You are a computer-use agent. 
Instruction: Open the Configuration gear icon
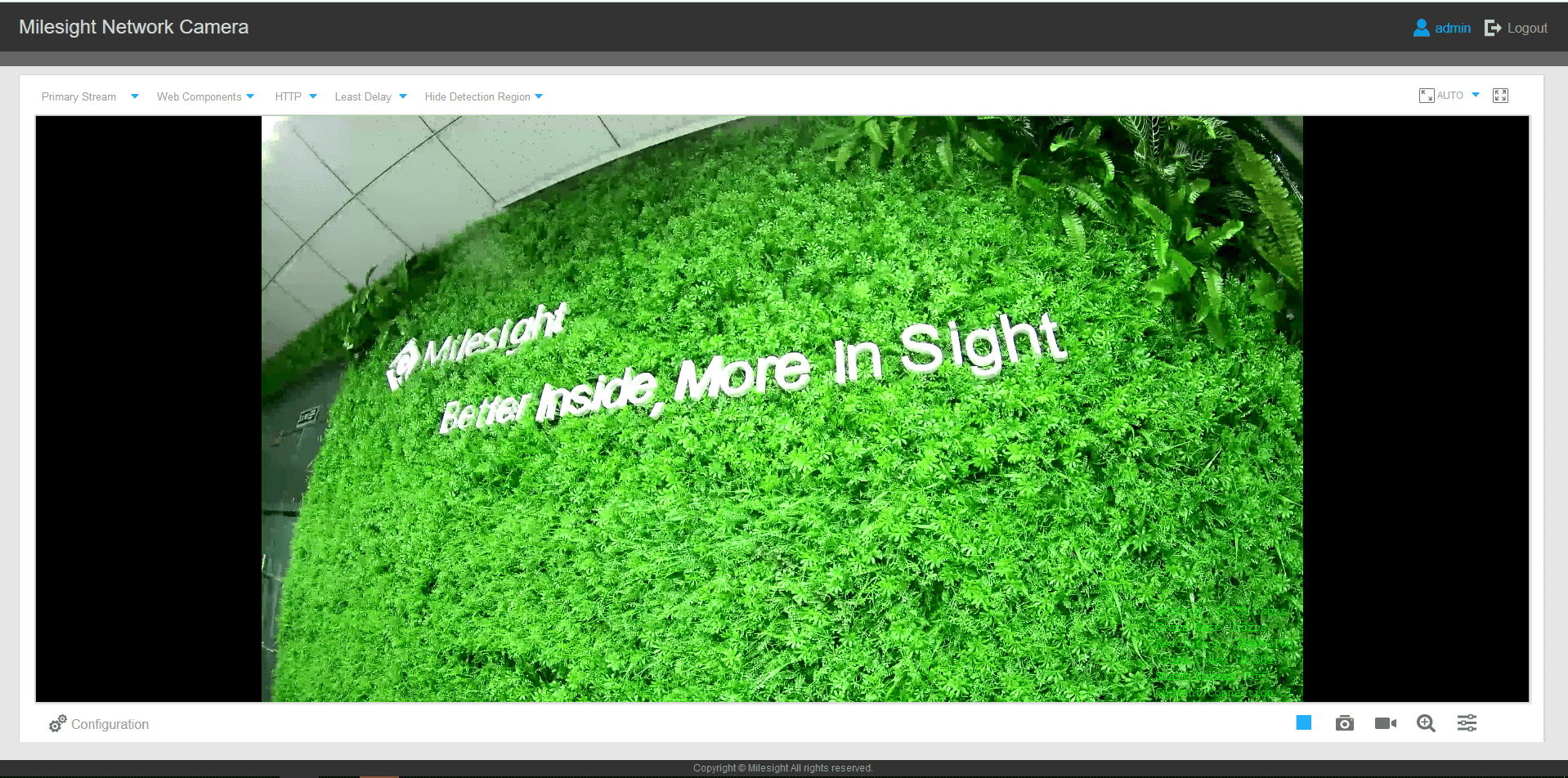57,724
